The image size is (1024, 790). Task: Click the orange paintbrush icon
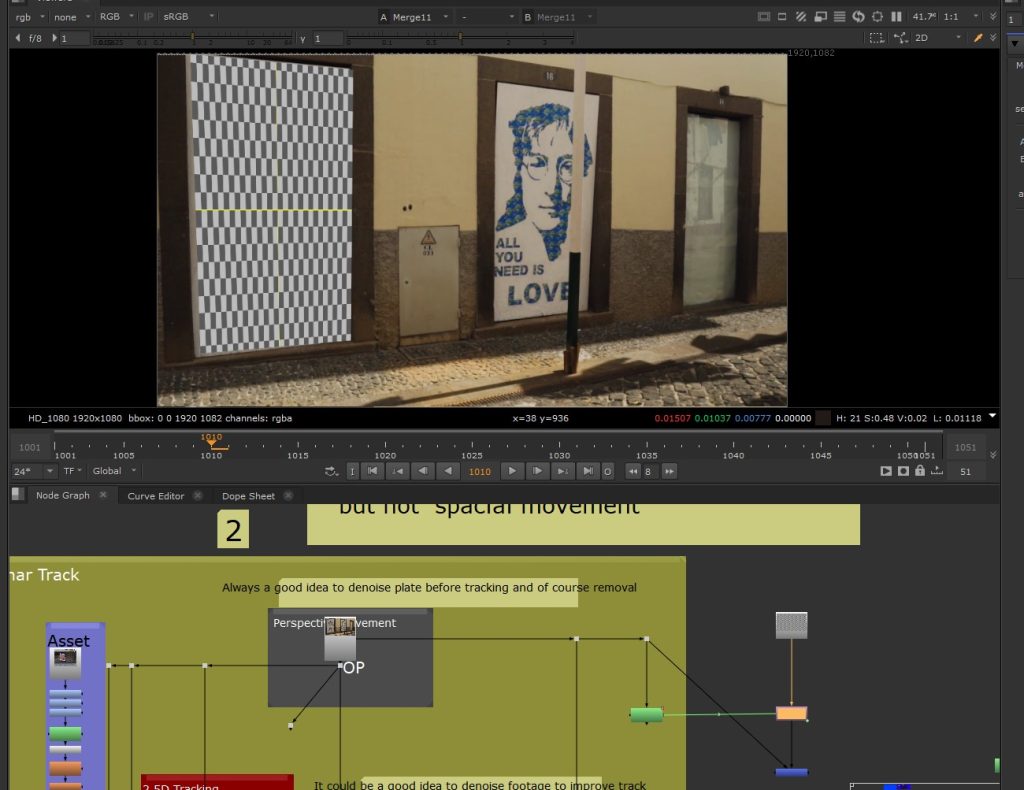(978, 38)
